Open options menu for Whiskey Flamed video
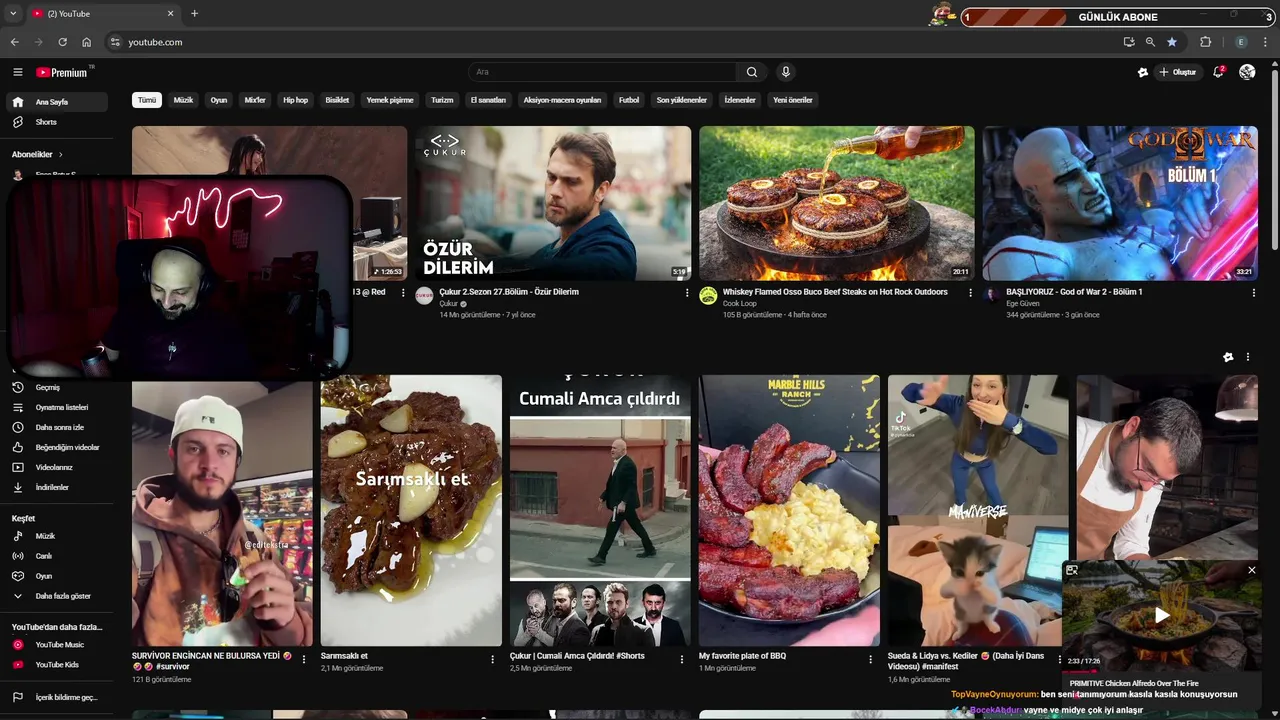 (x=970, y=293)
